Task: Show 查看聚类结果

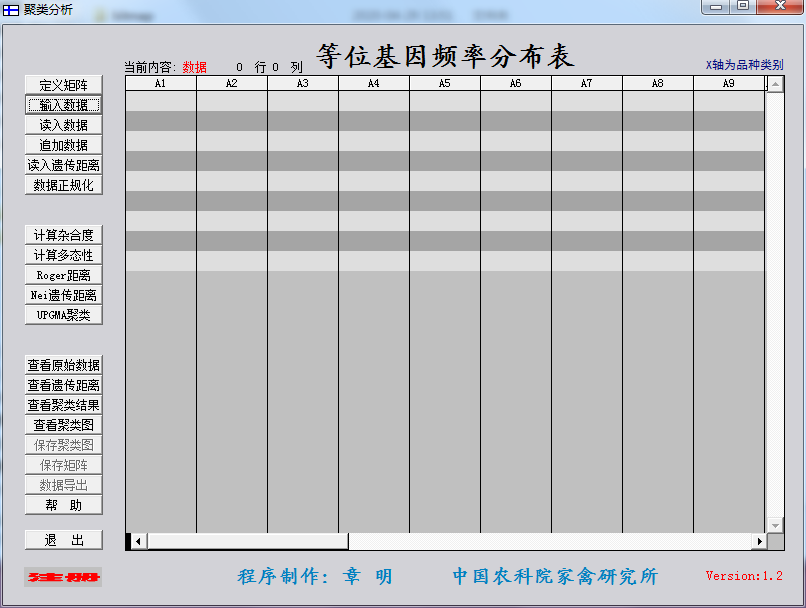Action: 64,405
